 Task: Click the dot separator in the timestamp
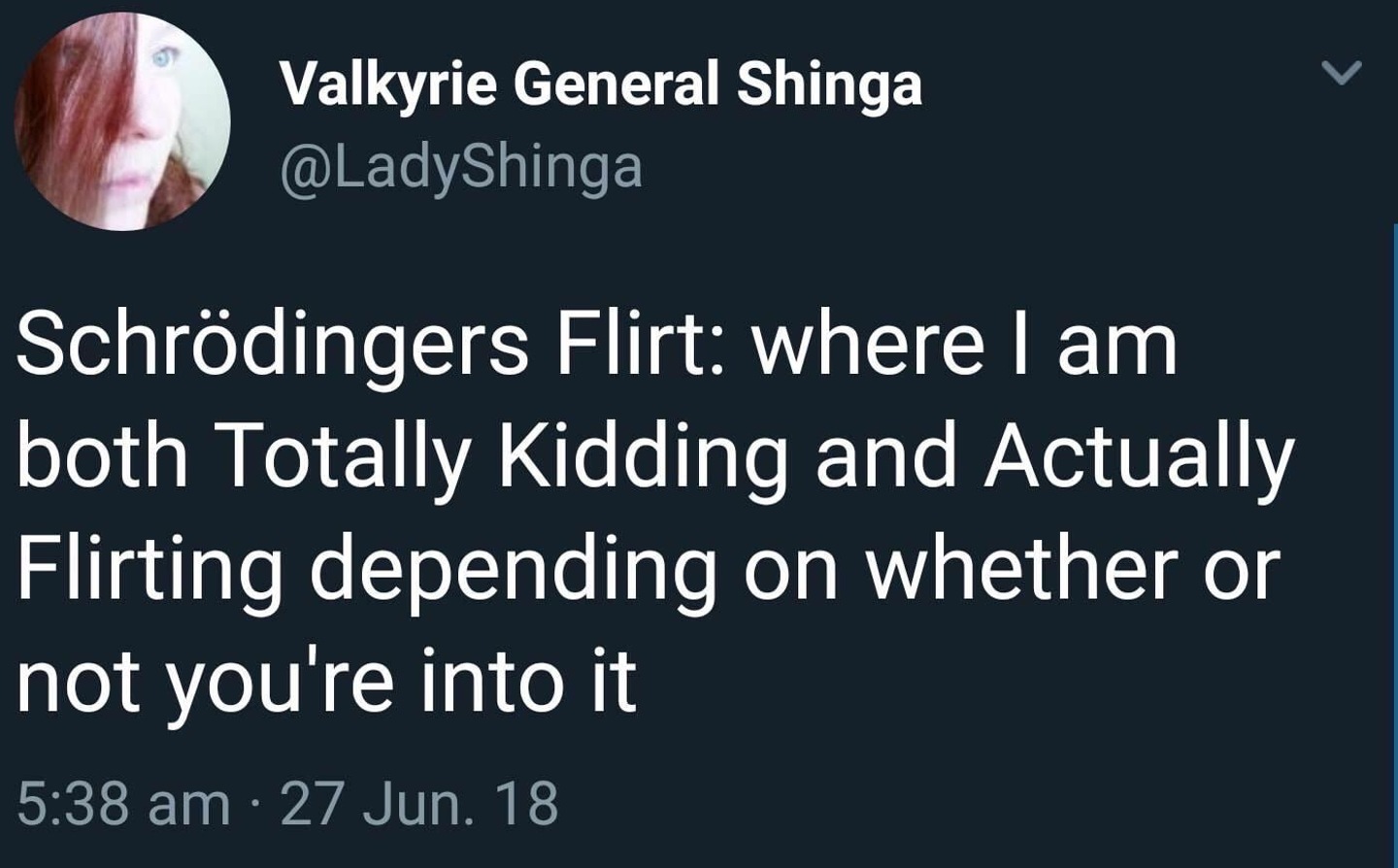257,802
